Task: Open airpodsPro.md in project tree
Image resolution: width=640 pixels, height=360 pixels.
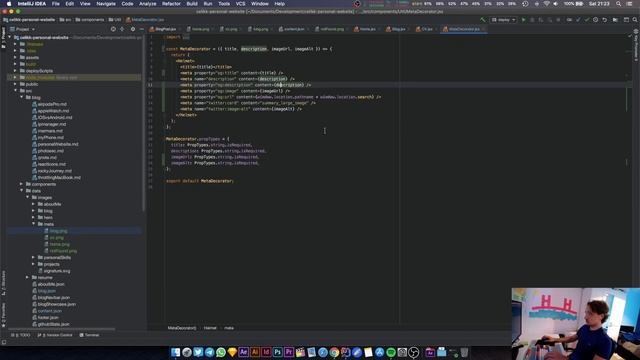Action: tap(52, 104)
